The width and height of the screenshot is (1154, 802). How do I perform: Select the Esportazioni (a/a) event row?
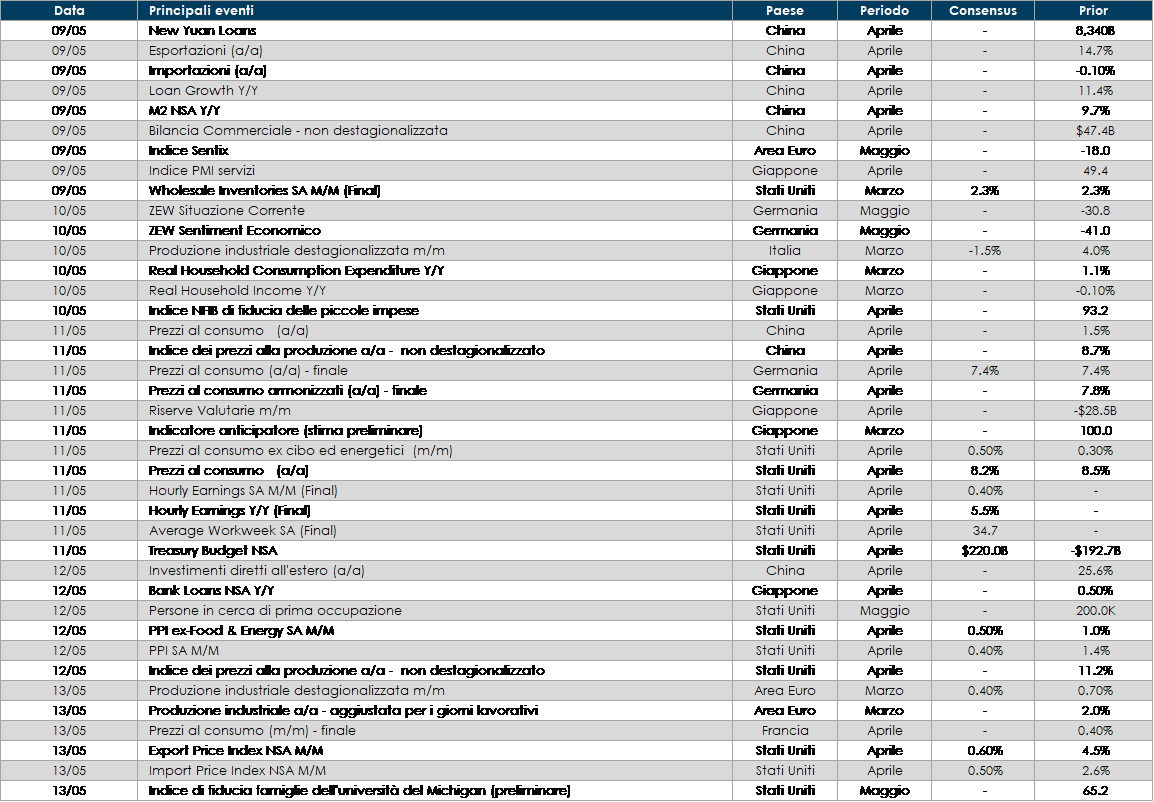point(206,50)
